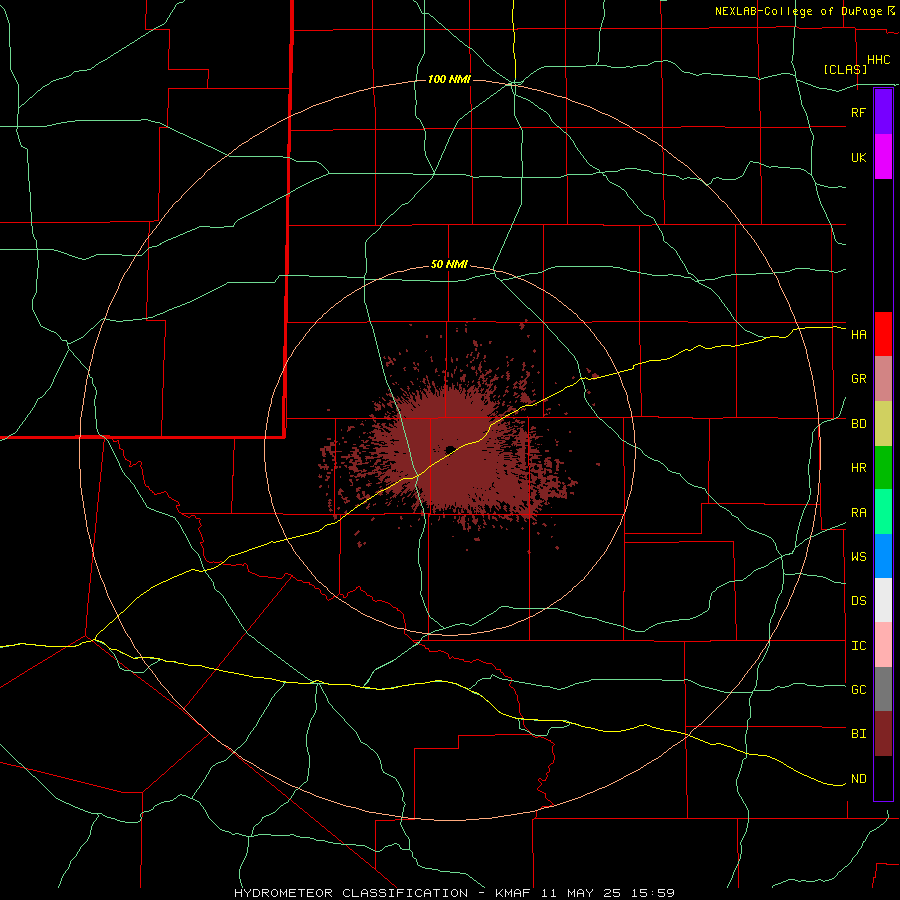Click the BI legend label

coord(858,734)
